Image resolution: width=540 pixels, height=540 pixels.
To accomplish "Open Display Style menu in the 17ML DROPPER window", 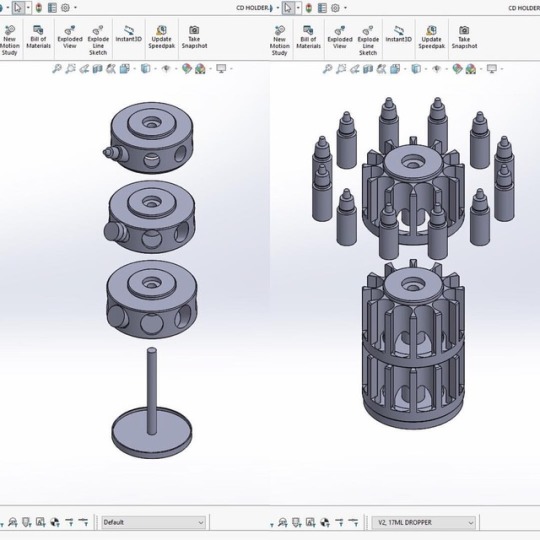I will click(x=416, y=69).
